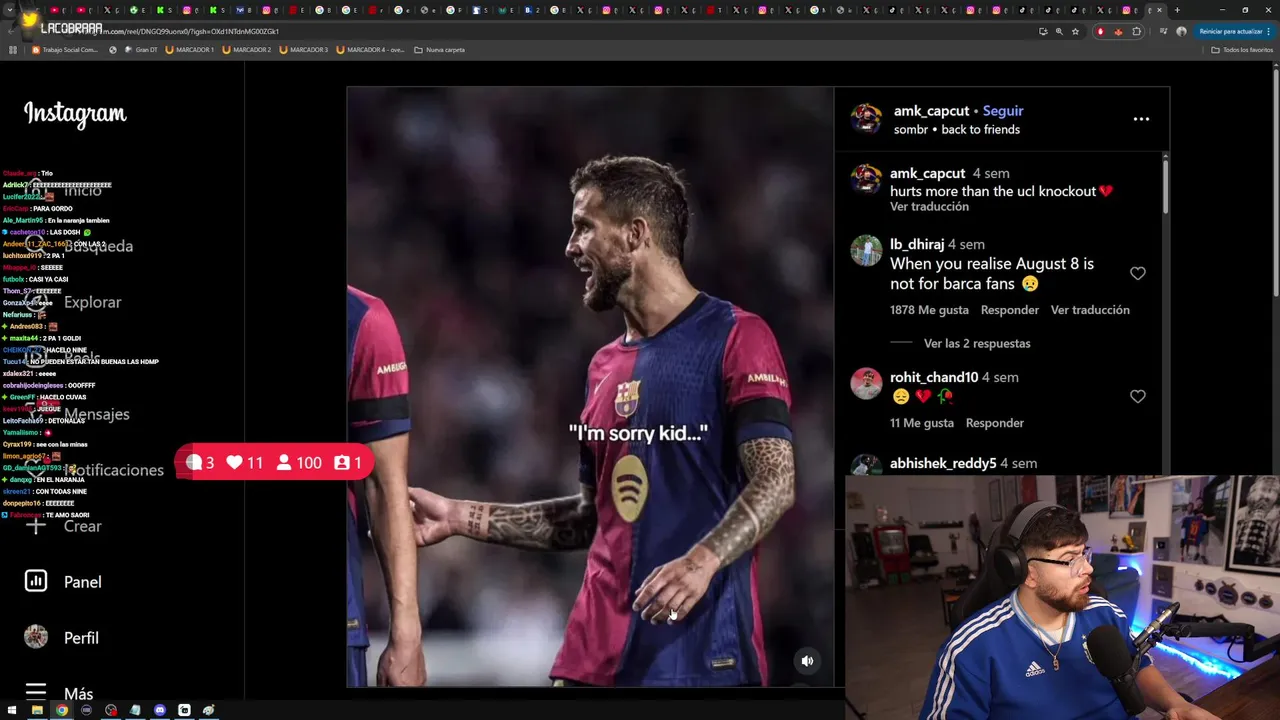Click the install app icon in address bar
Viewport: 1280px width, 720px height.
(x=1043, y=31)
